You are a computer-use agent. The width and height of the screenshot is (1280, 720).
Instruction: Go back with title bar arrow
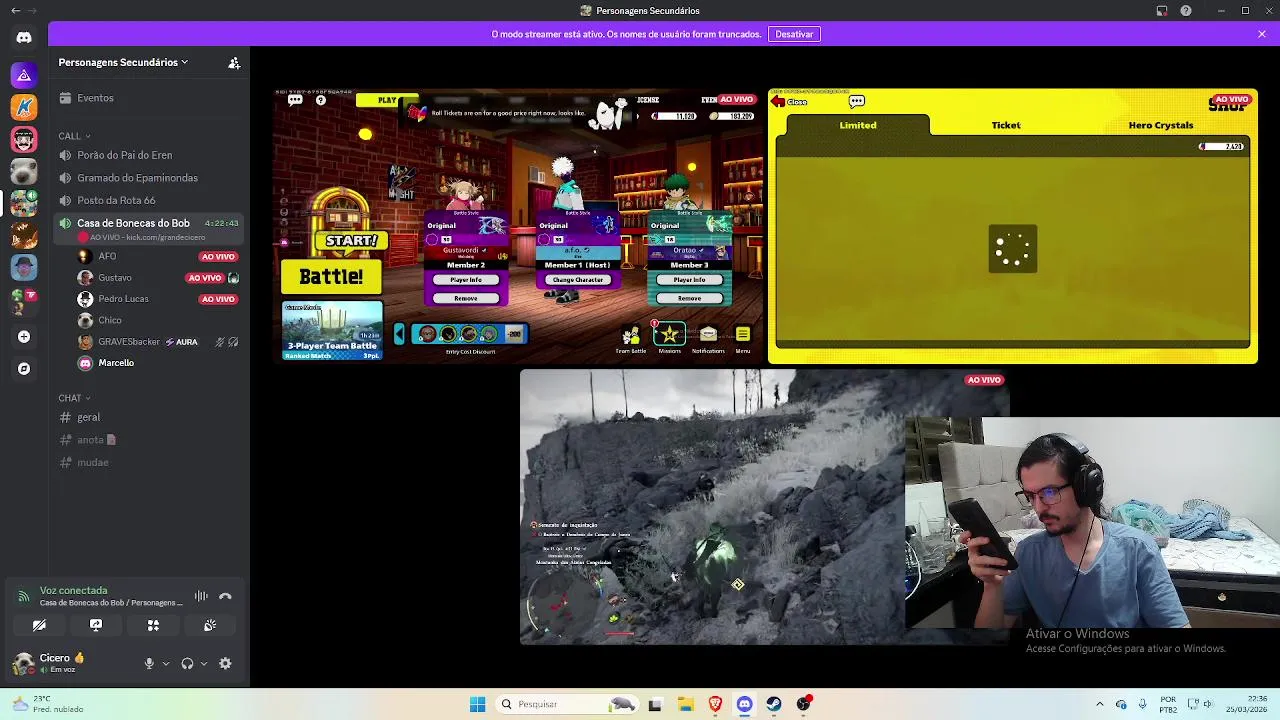[15, 11]
